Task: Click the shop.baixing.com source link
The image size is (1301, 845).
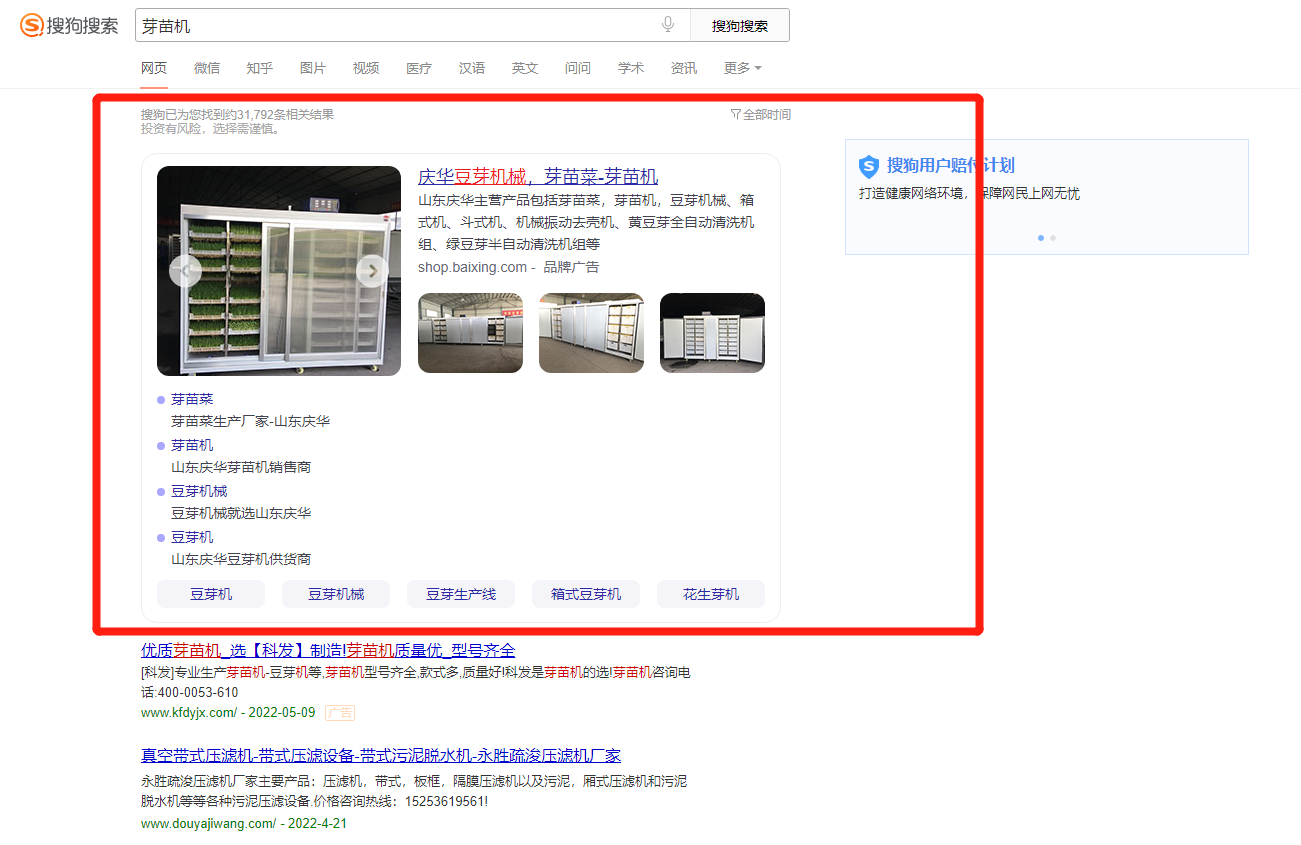Action: pyautogui.click(x=472, y=267)
